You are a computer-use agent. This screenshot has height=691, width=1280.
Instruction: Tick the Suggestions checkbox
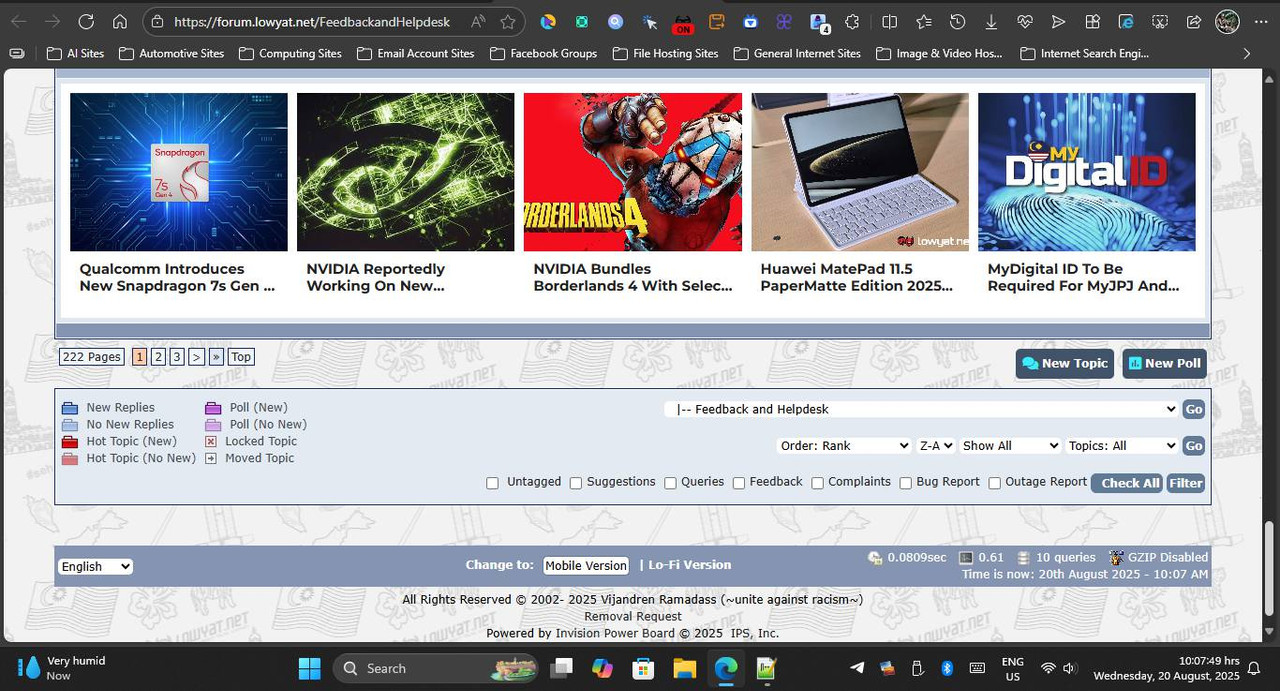pyautogui.click(x=576, y=483)
